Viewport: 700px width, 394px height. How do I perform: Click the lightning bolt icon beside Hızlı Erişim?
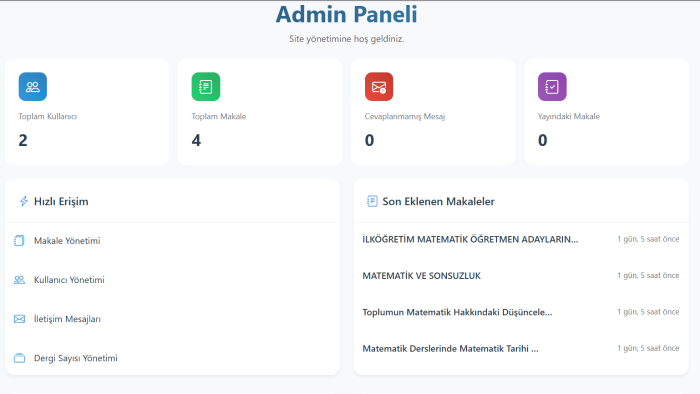pos(24,201)
